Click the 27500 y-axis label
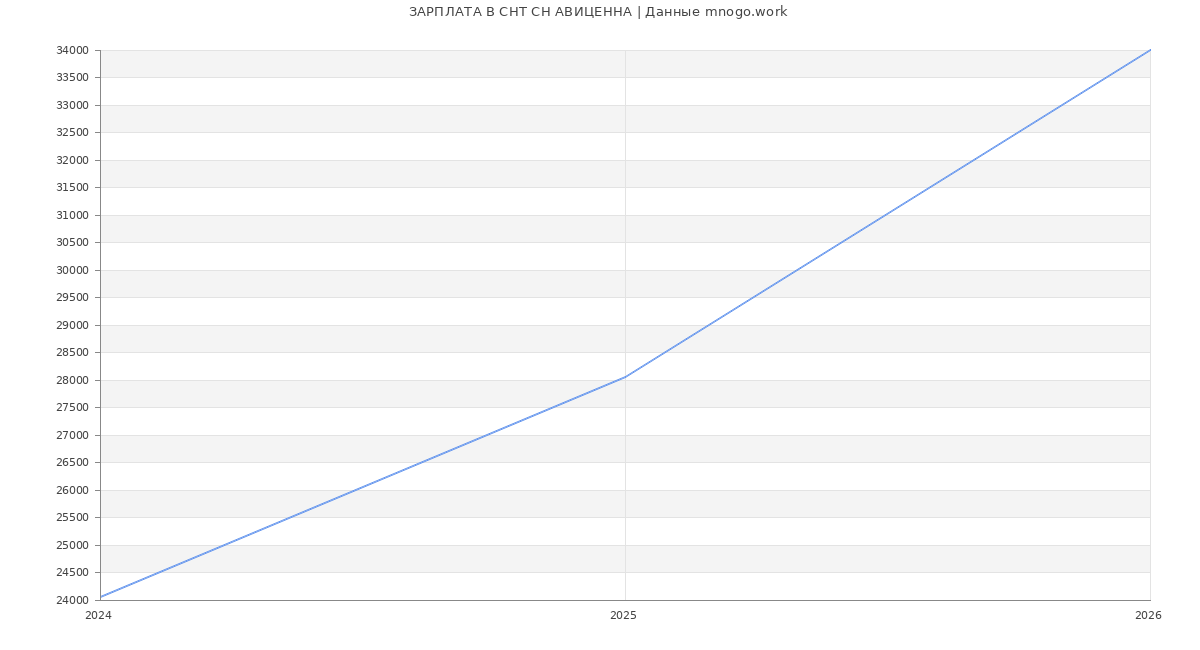The image size is (1200, 650). point(72,408)
